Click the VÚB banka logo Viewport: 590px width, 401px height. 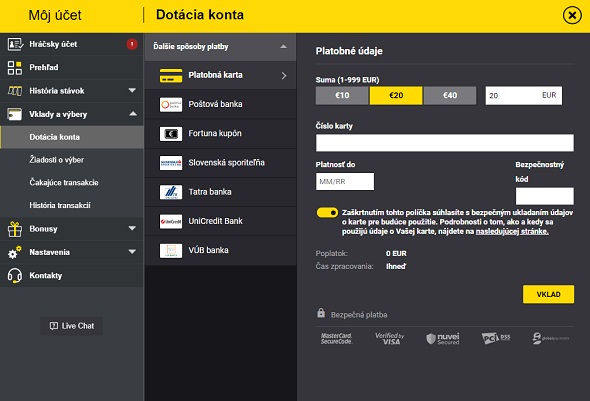tap(171, 251)
